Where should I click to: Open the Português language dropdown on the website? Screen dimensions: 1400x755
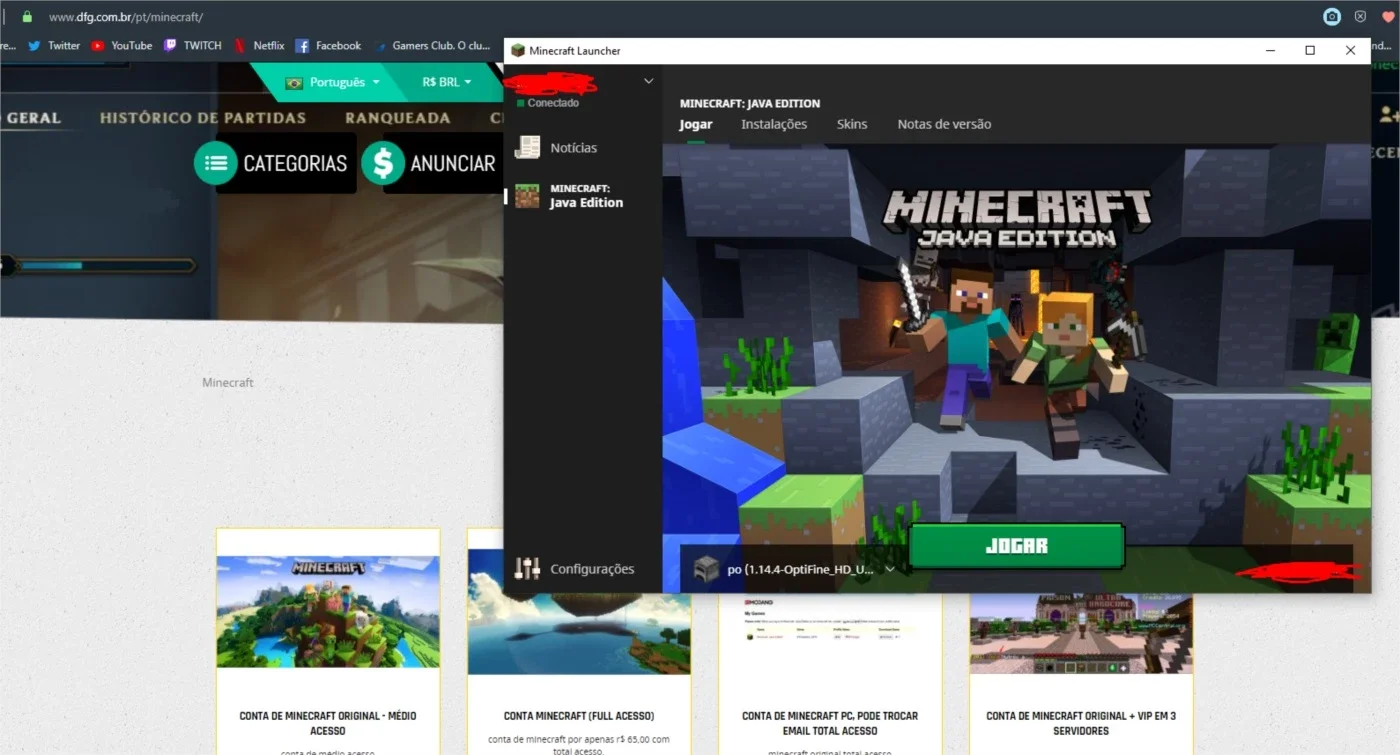pos(334,82)
